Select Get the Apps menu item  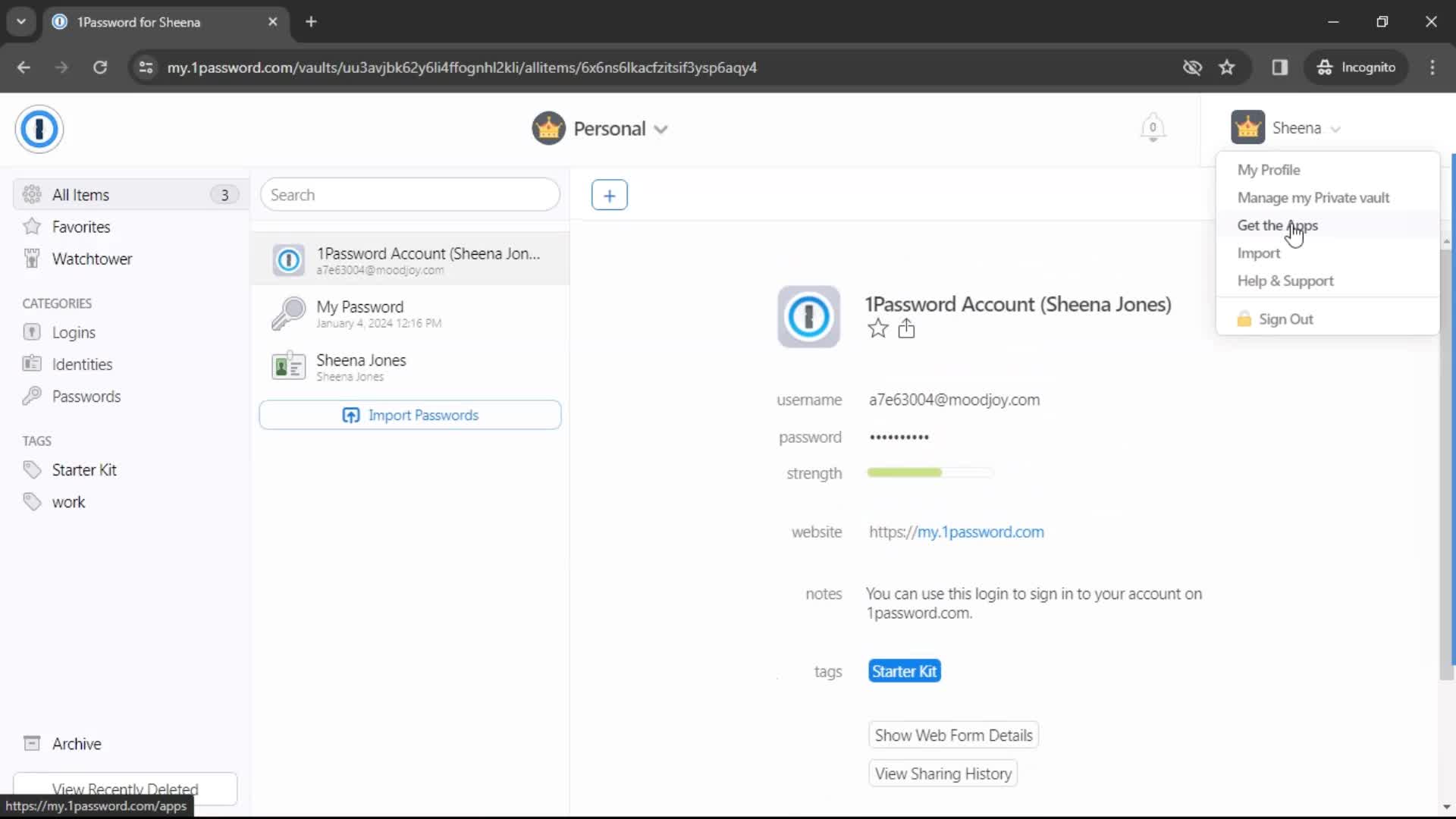click(1278, 225)
